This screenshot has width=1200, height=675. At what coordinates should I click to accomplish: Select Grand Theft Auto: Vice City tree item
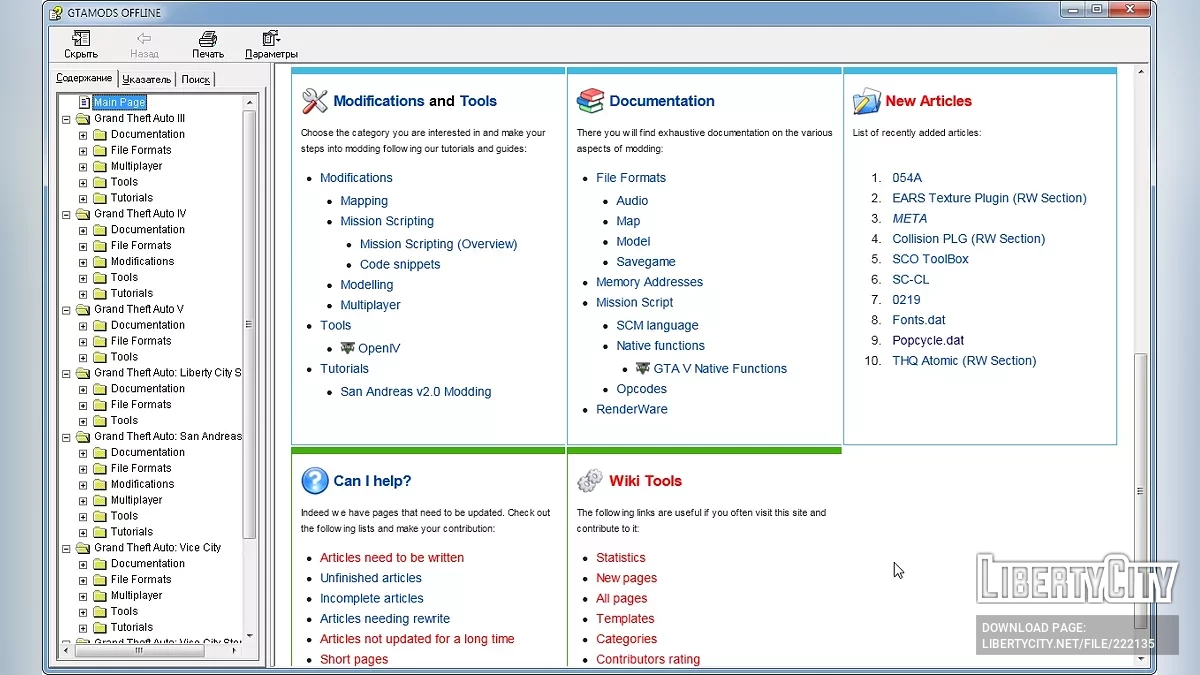coord(157,548)
